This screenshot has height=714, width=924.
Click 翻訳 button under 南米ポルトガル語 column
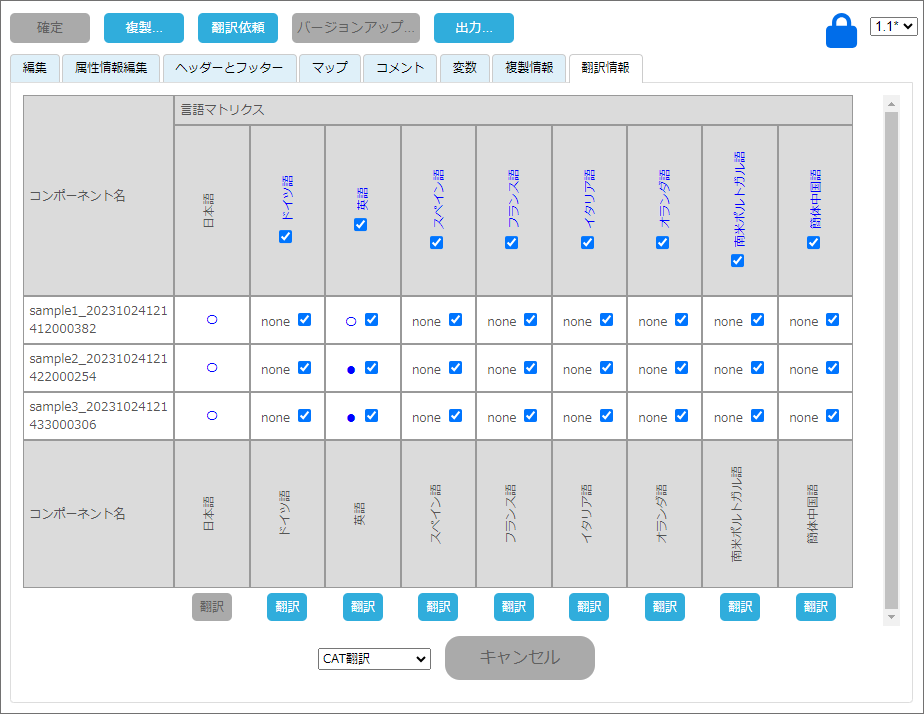point(740,607)
